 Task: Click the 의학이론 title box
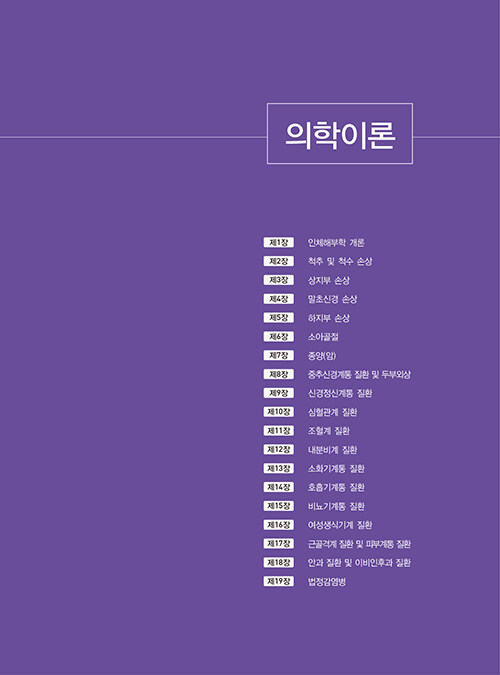[x=340, y=133]
